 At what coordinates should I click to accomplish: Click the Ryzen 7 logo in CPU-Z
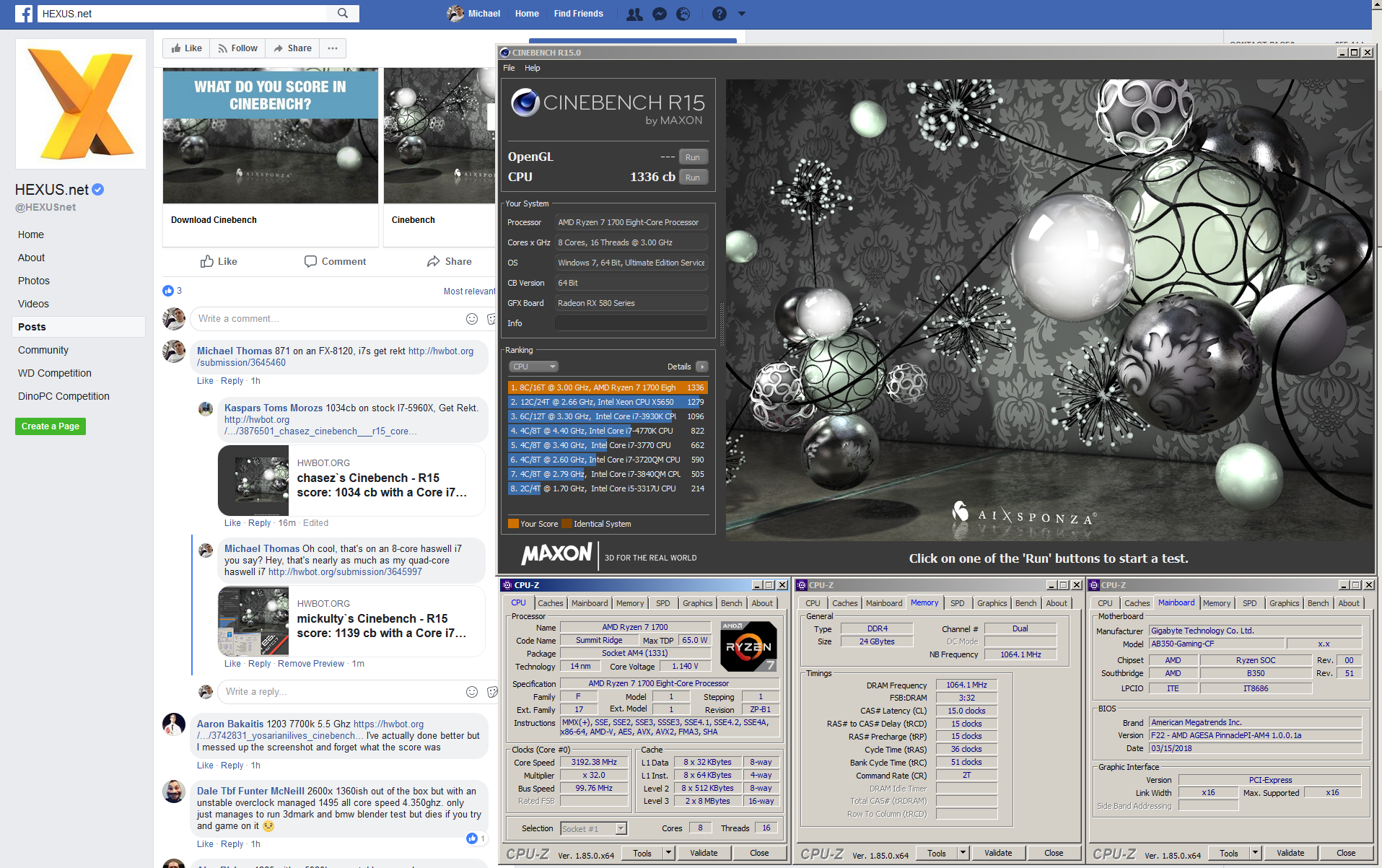click(x=749, y=646)
